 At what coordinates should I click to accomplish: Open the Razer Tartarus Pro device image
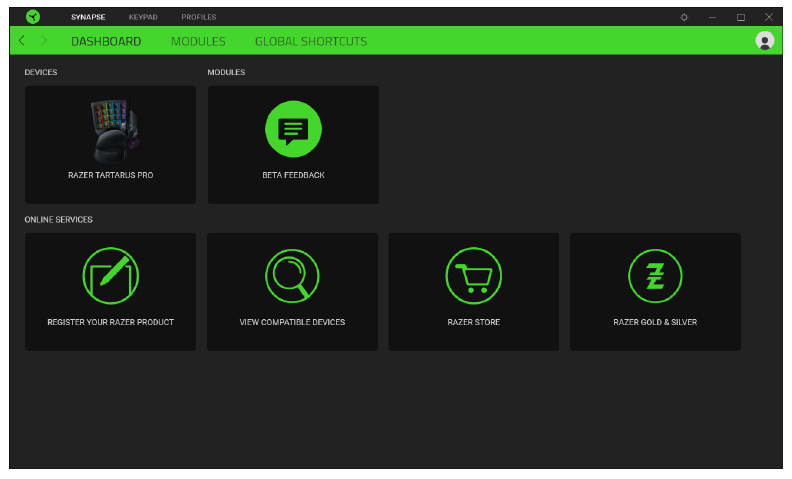pos(115,130)
